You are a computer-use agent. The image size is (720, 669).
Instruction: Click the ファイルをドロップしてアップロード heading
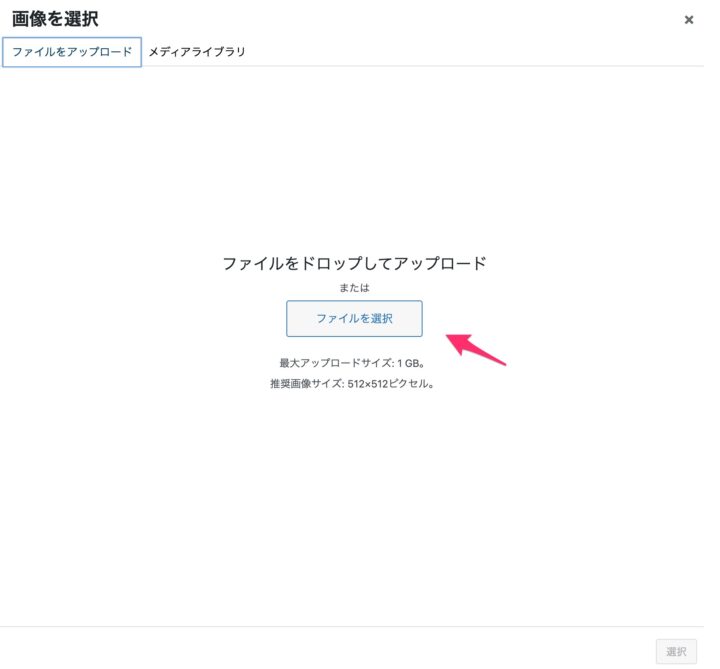pos(354,264)
